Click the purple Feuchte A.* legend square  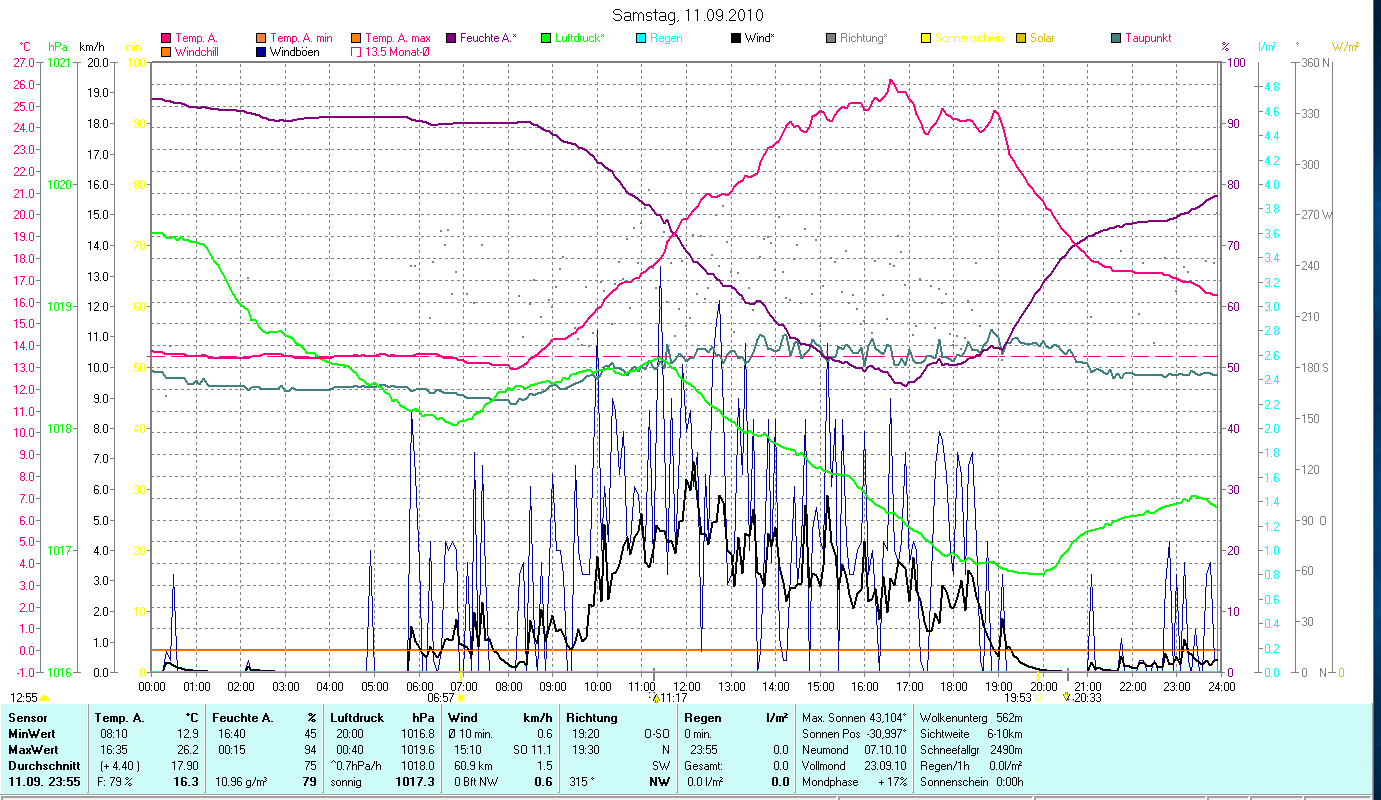point(451,38)
